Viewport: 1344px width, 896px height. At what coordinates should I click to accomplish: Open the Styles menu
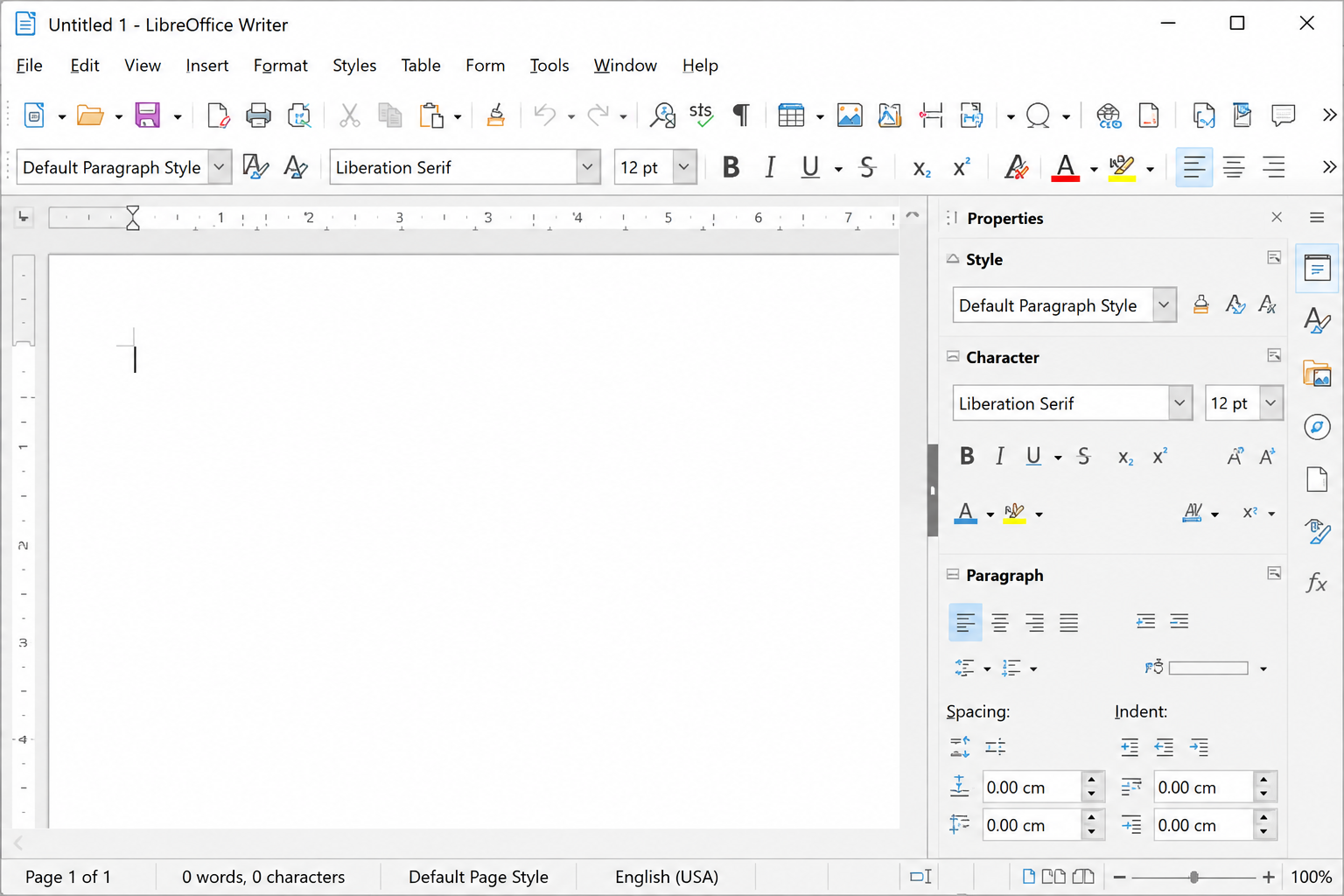click(354, 66)
